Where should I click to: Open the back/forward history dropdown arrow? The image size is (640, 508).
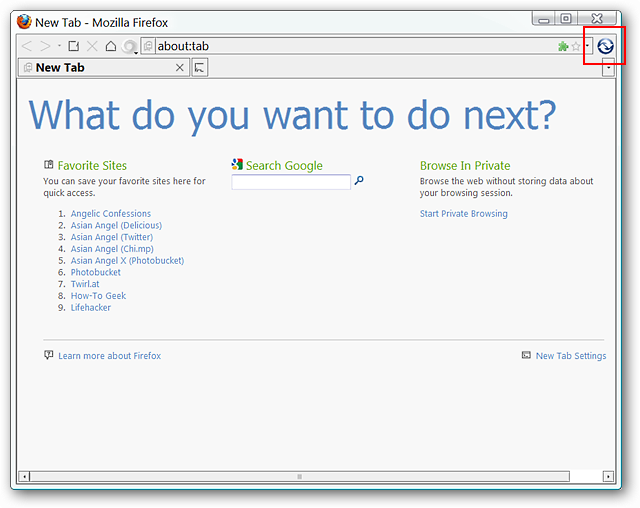click(x=59, y=46)
